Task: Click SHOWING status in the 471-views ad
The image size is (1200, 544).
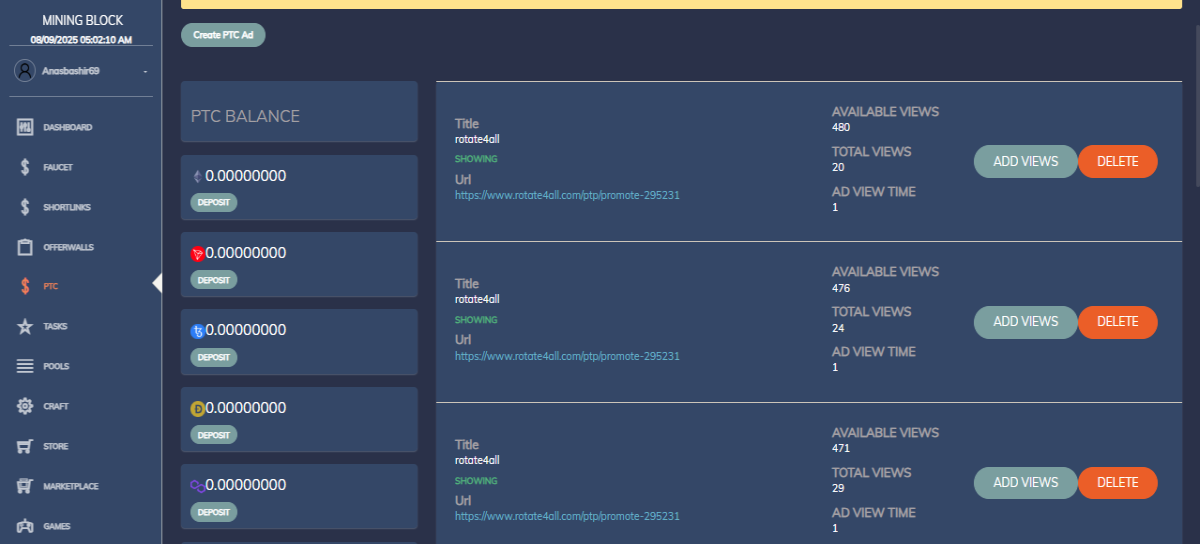Action: [x=476, y=481]
